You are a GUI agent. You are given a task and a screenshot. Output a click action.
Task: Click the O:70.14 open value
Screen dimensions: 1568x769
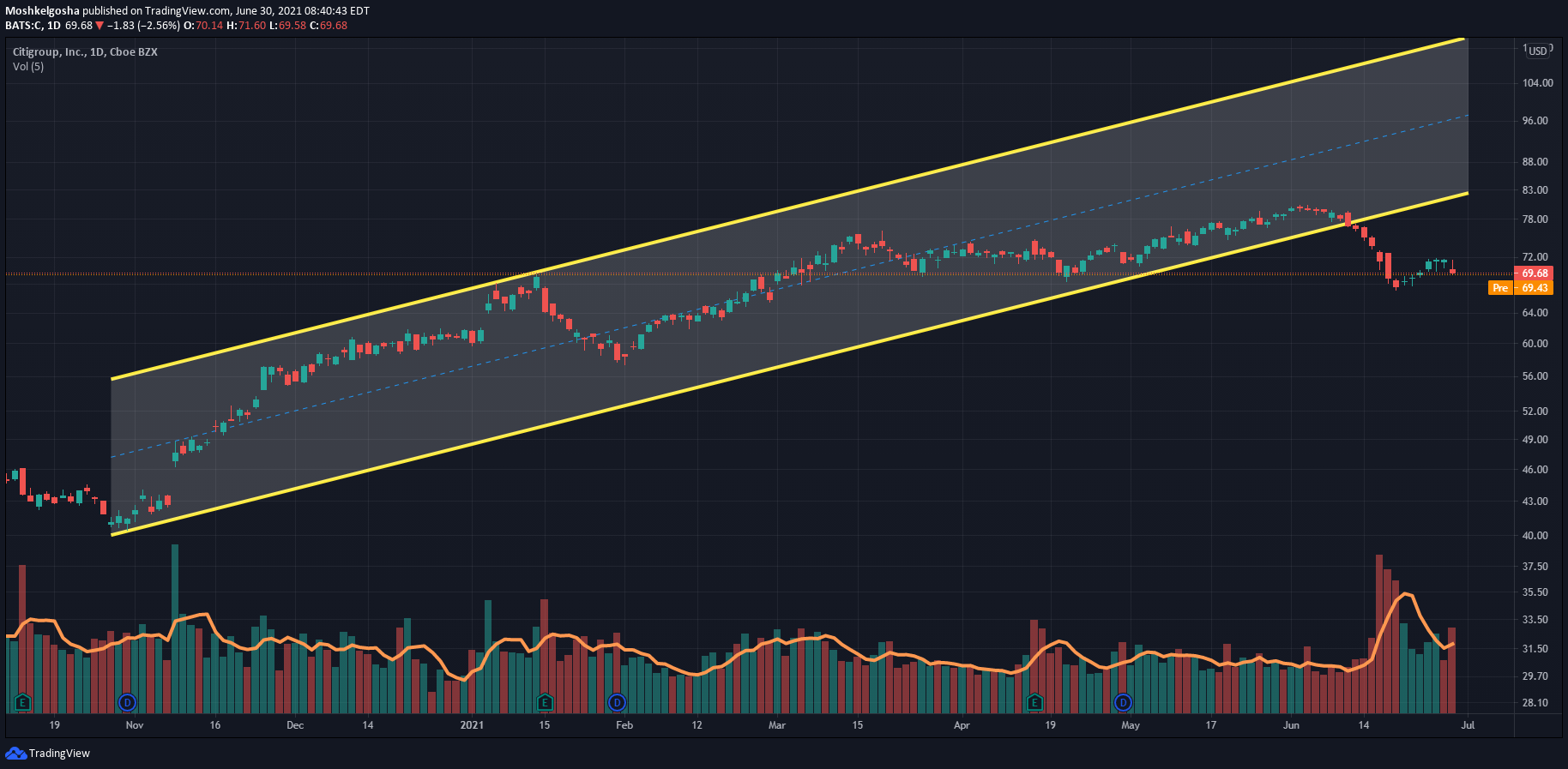point(204,26)
